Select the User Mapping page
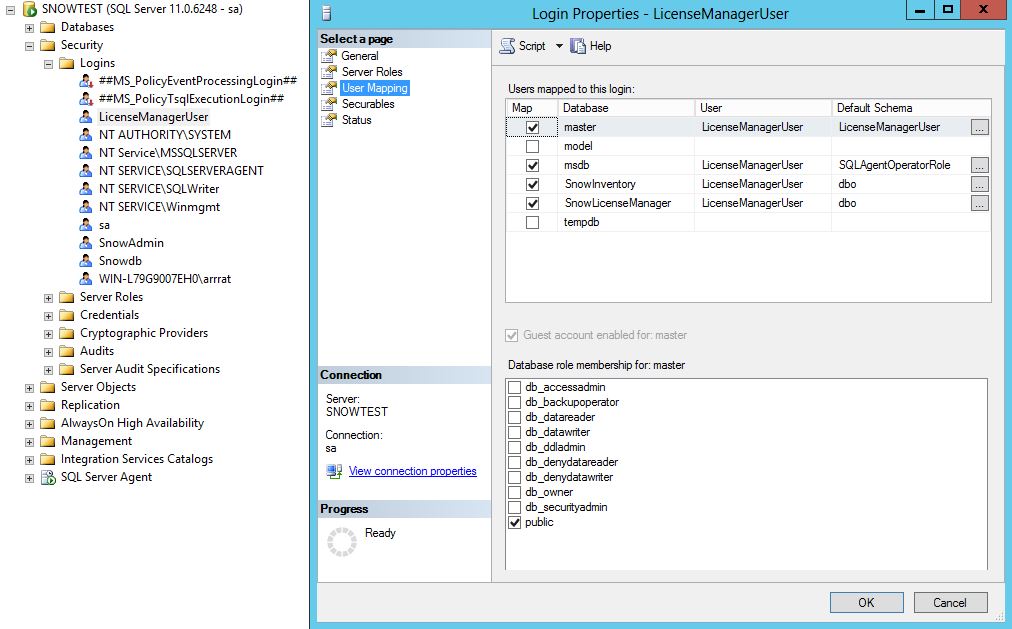The image size is (1012, 629). point(374,88)
